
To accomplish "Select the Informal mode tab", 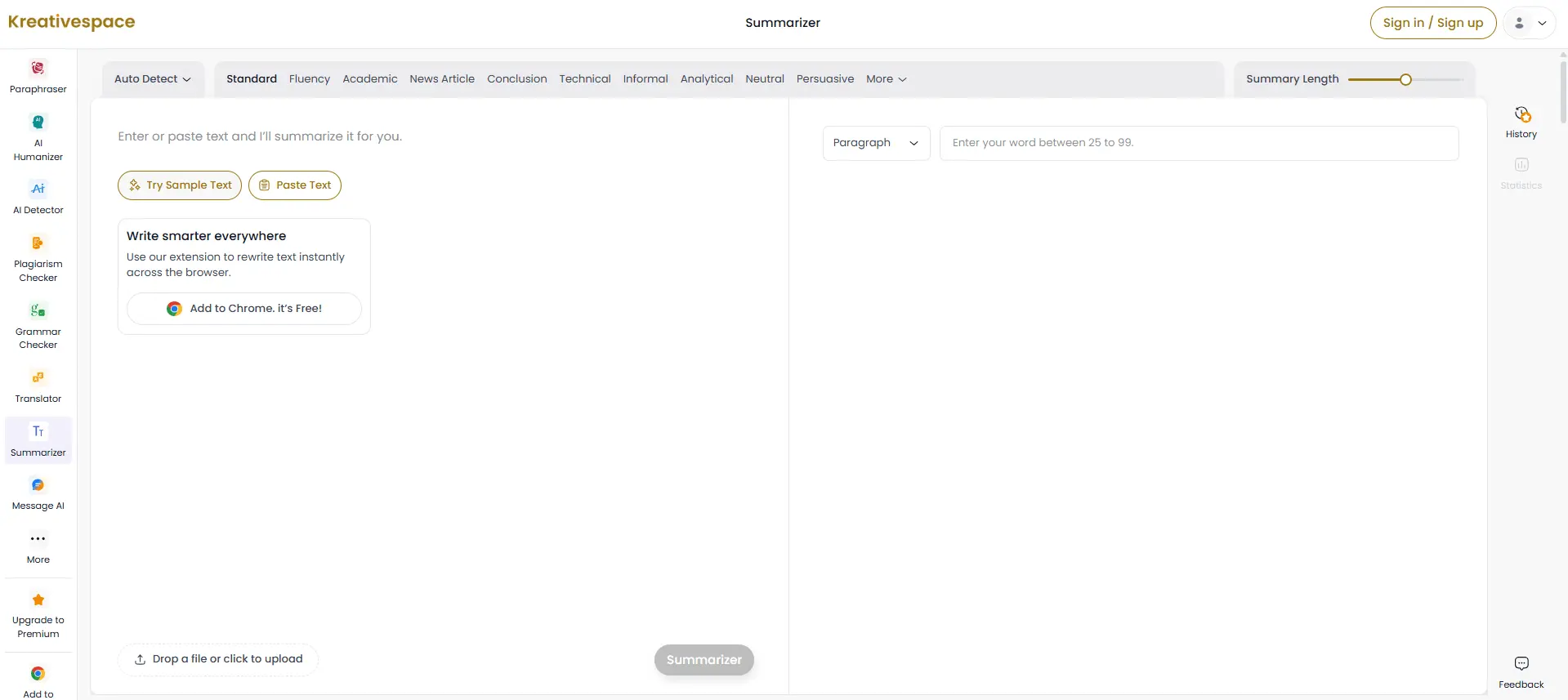I will [x=646, y=79].
